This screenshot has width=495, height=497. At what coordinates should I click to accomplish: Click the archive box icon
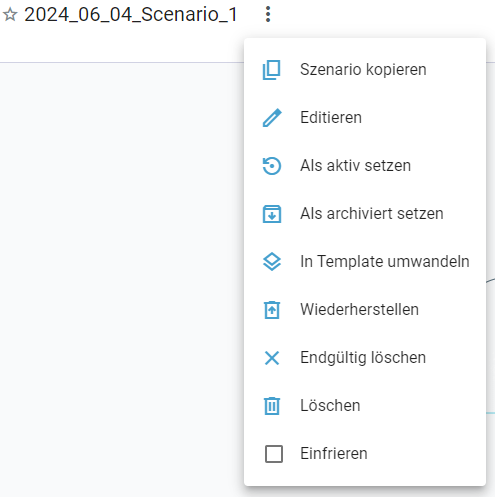(272, 214)
